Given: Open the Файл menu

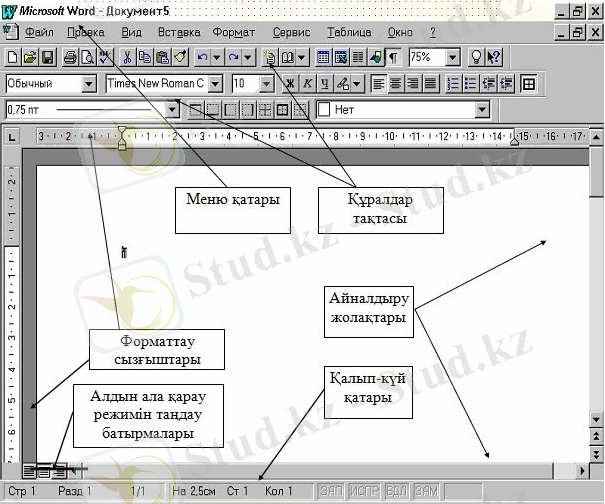Looking at the screenshot, I should pyautogui.click(x=40, y=32).
